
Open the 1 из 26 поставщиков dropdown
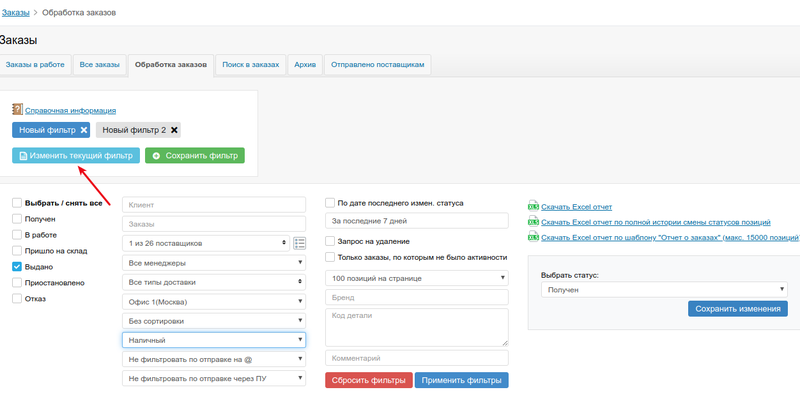tap(206, 243)
